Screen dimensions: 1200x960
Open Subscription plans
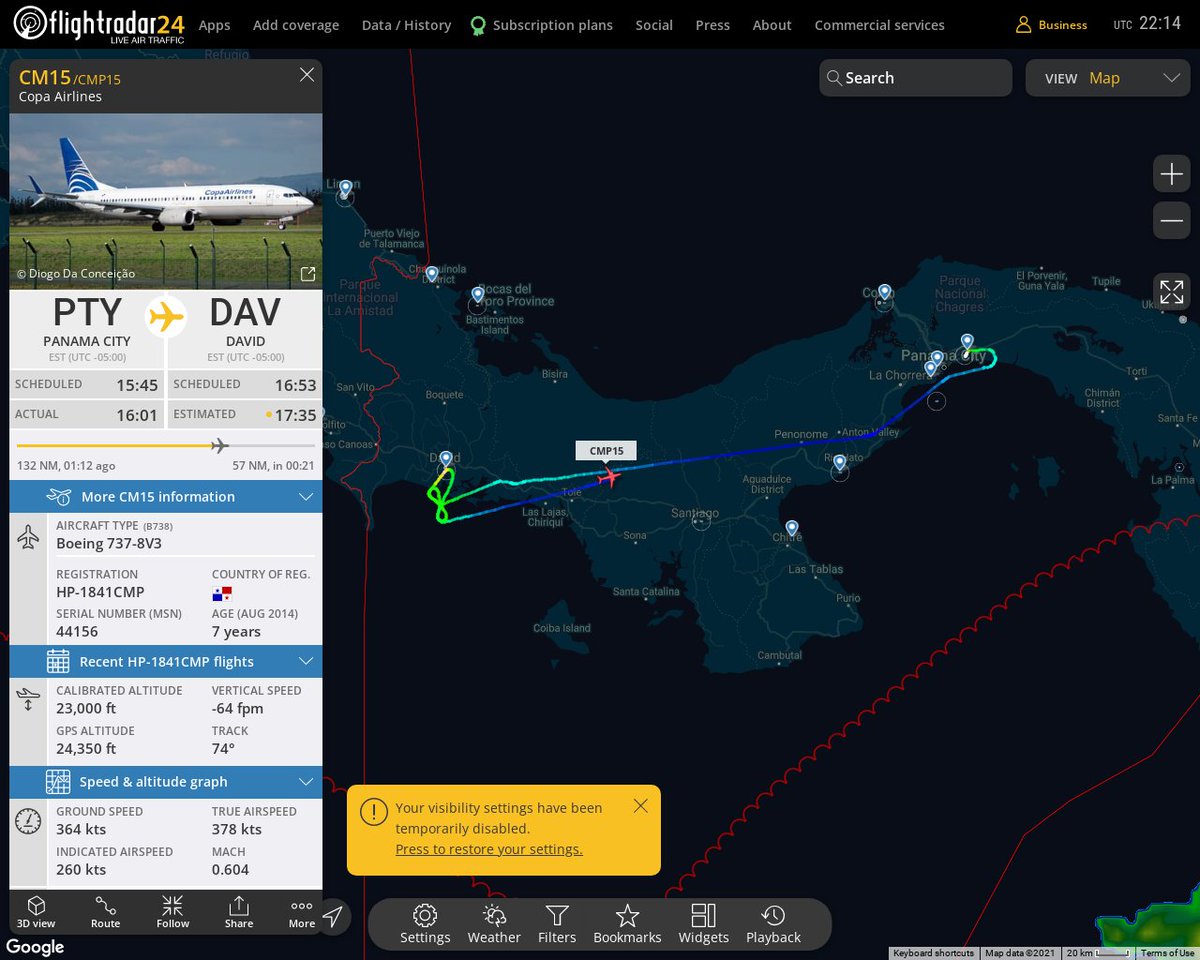542,25
